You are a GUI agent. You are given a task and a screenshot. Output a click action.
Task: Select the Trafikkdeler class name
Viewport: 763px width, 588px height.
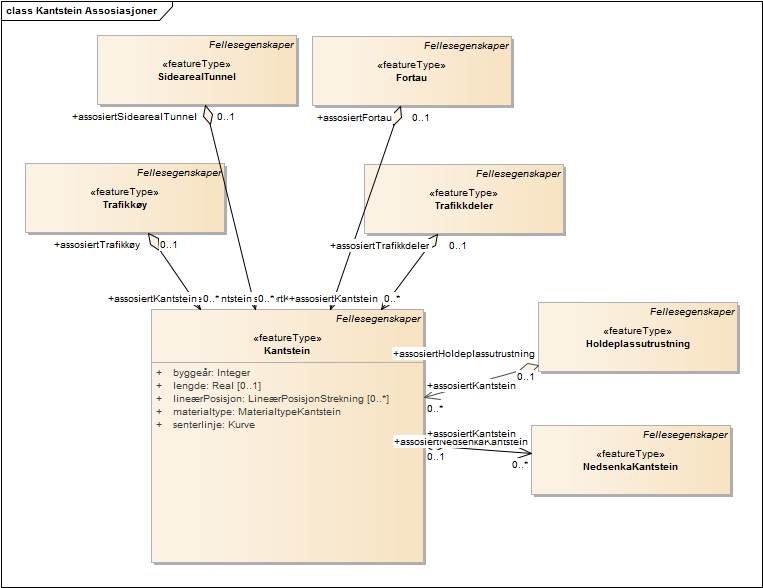[463, 206]
